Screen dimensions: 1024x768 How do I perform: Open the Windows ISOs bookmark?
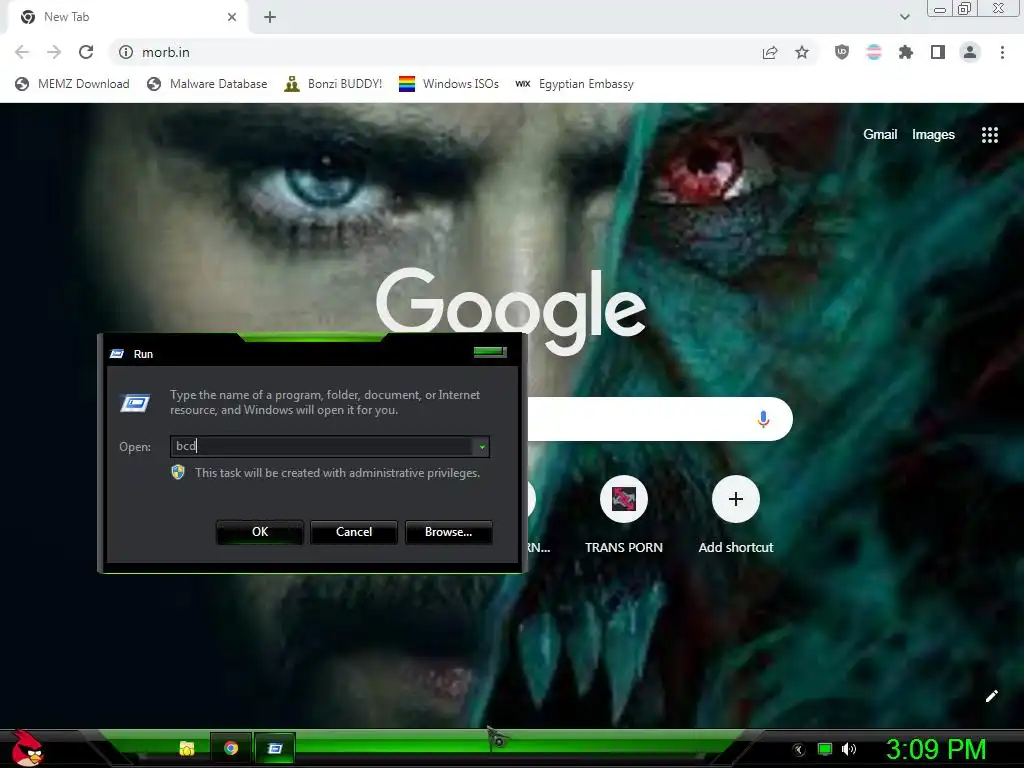coord(449,84)
